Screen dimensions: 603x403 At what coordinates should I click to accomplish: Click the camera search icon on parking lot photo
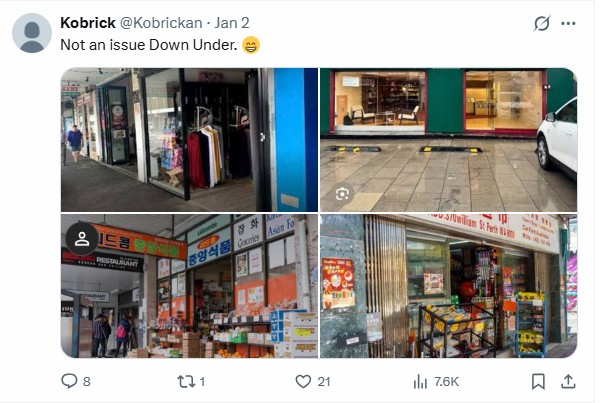coord(342,194)
